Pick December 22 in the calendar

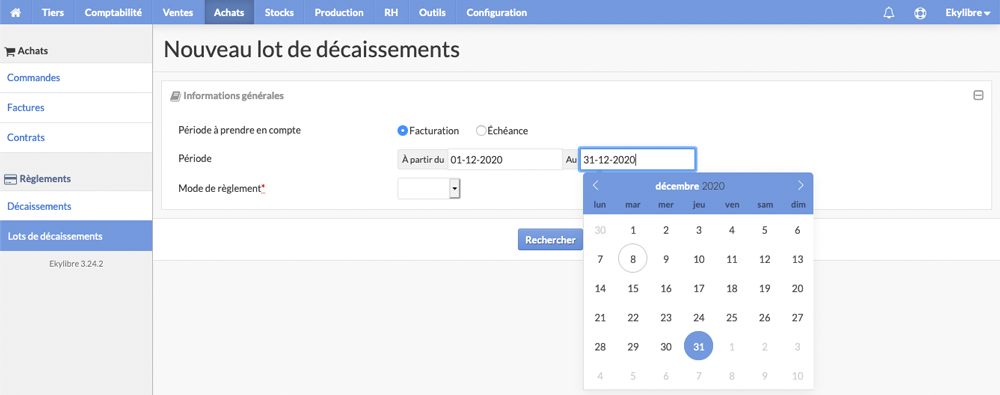click(633, 317)
